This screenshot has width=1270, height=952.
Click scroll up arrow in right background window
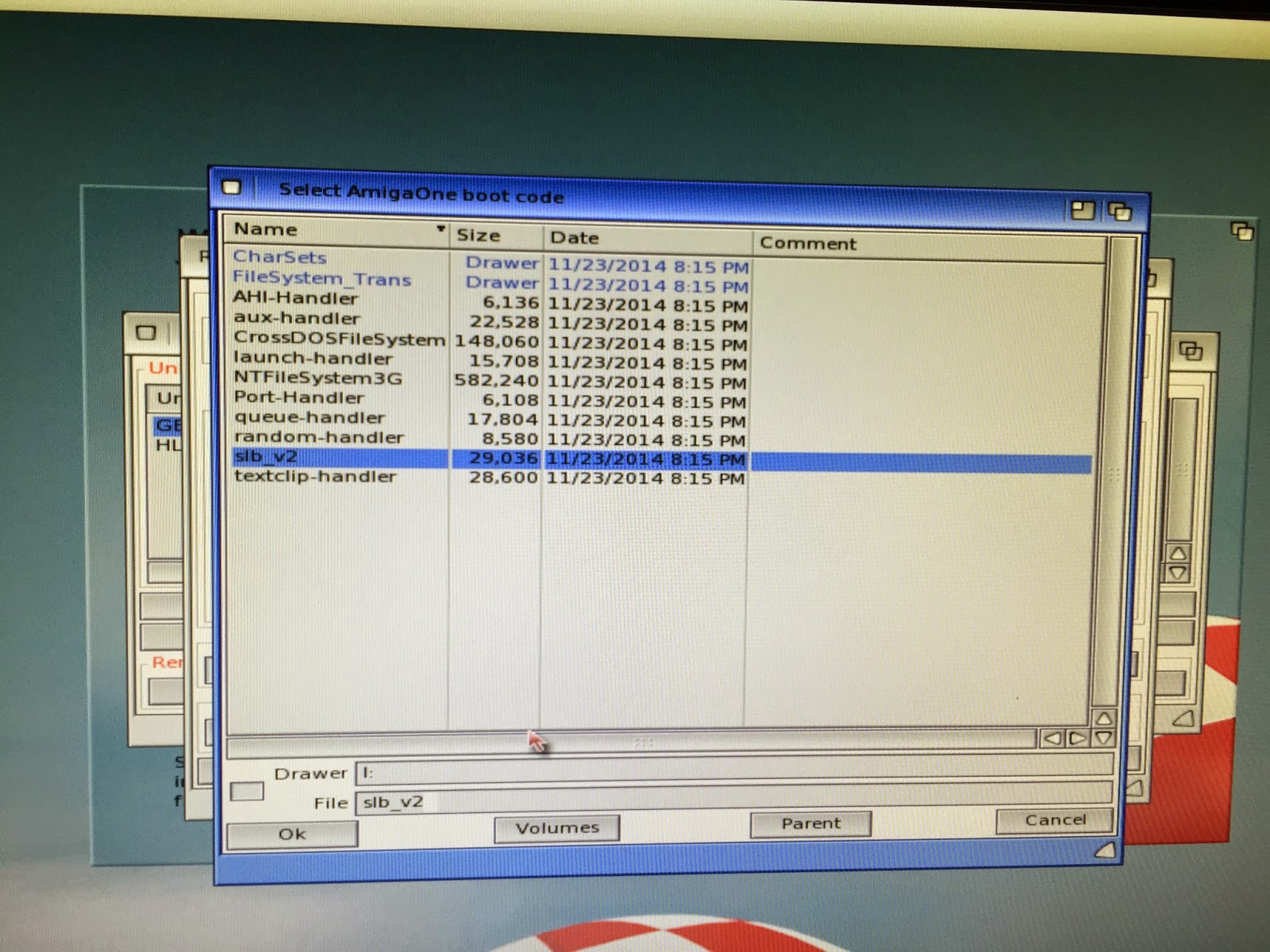pos(1178,553)
